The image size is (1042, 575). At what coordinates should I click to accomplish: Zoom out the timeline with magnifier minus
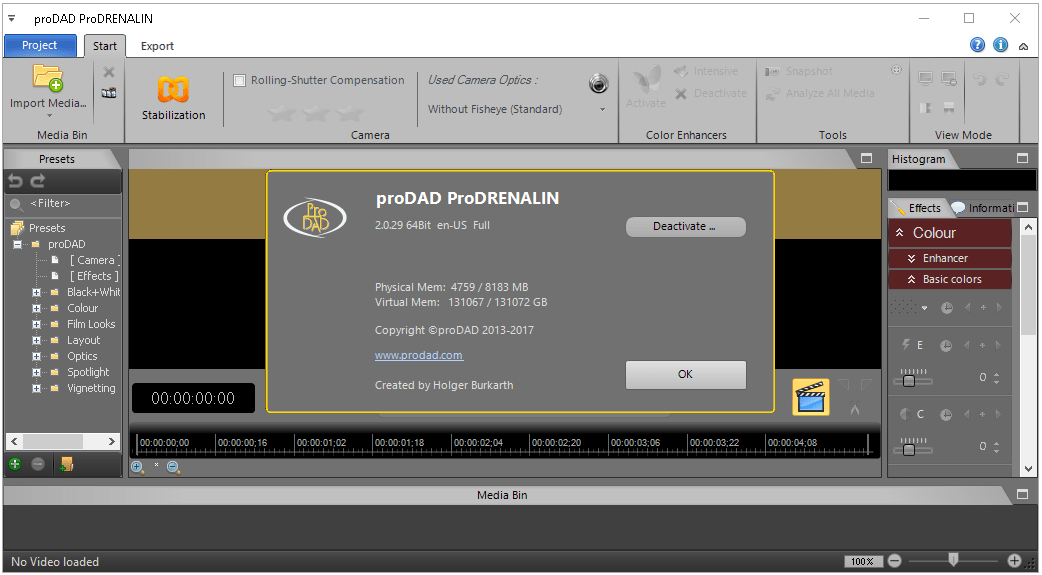173,467
